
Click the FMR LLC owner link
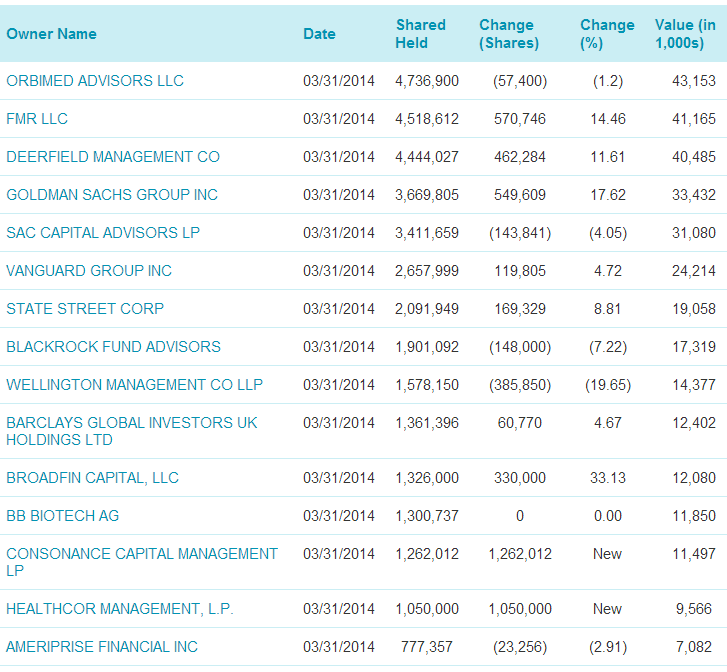pyautogui.click(x=37, y=119)
